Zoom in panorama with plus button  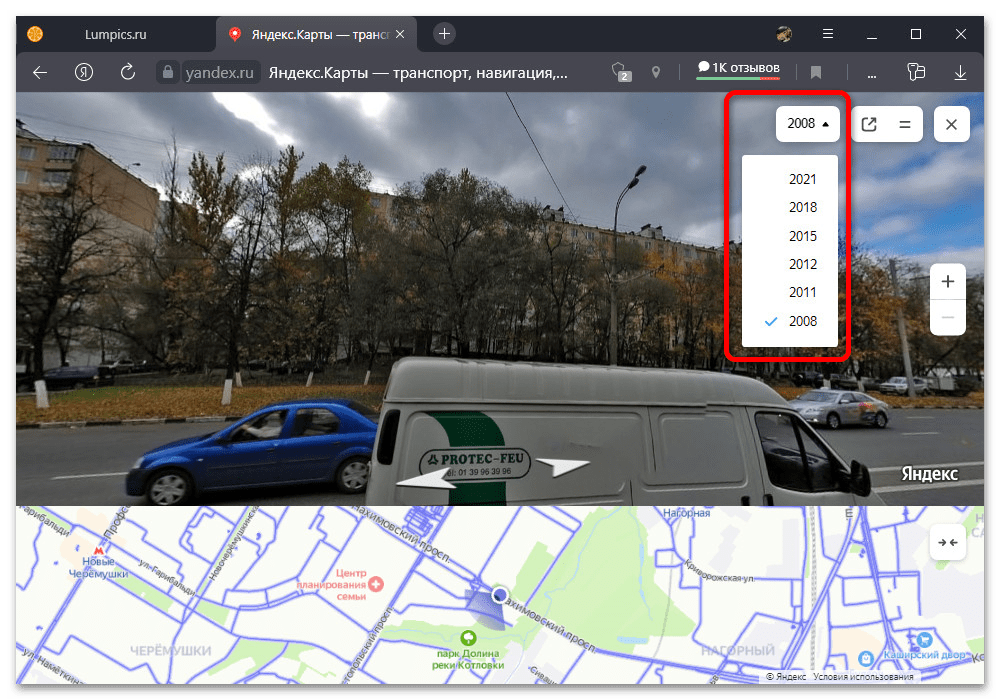[947, 281]
